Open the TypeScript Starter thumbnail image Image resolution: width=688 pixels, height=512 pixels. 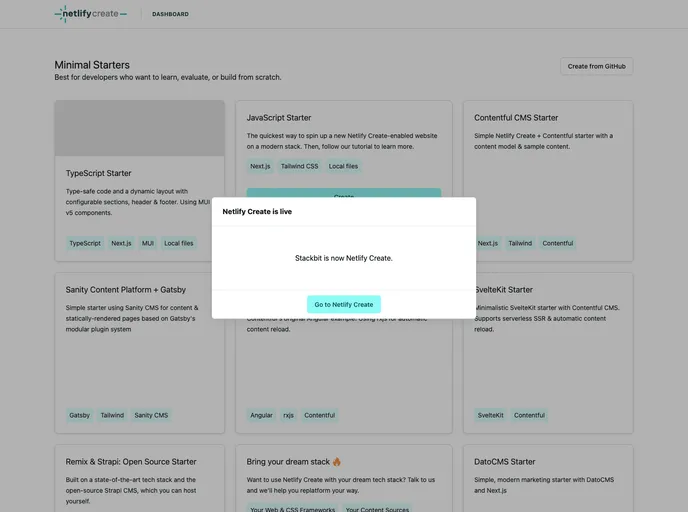pyautogui.click(x=139, y=128)
